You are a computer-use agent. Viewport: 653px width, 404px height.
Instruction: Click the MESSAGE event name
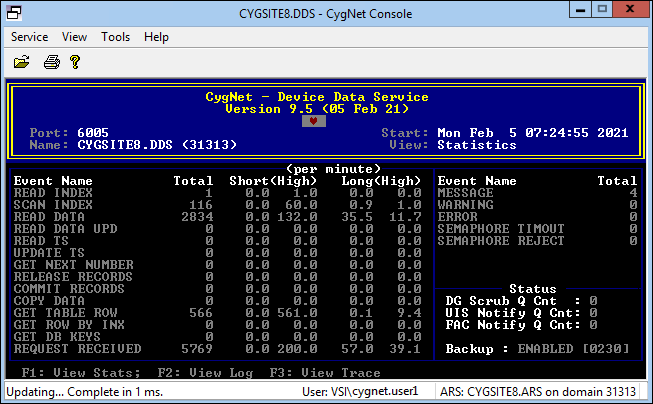pyautogui.click(x=466, y=193)
